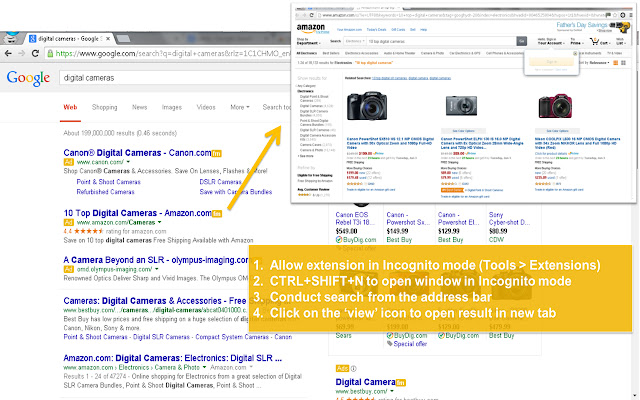This screenshot has height=400, width=640.
Task: Click the green padlock in Google address bar
Action: click(50, 53)
